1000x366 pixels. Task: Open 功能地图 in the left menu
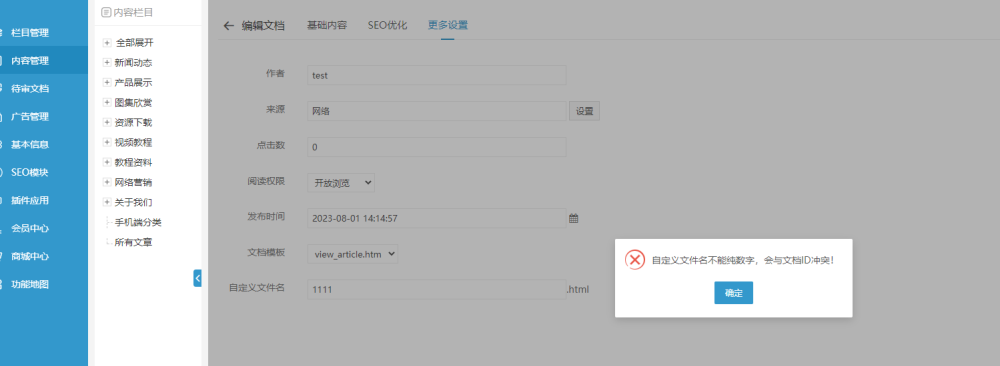tap(30, 284)
